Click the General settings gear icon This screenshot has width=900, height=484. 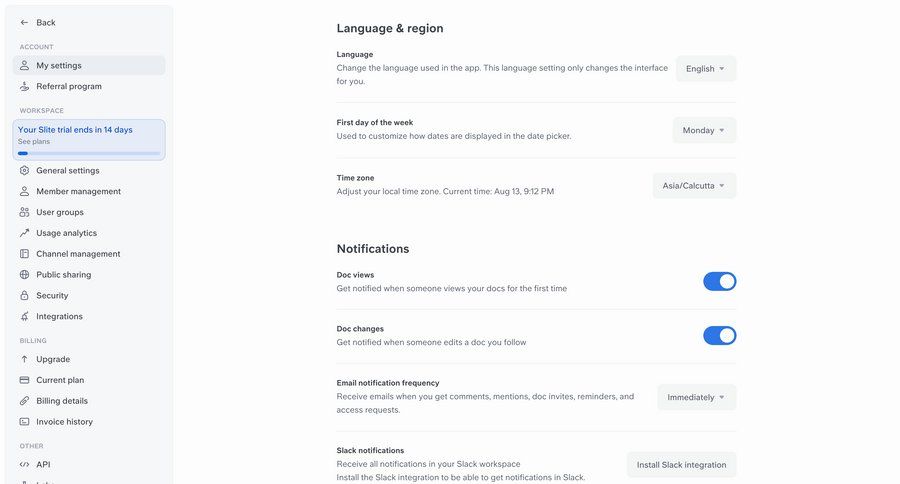click(25, 171)
